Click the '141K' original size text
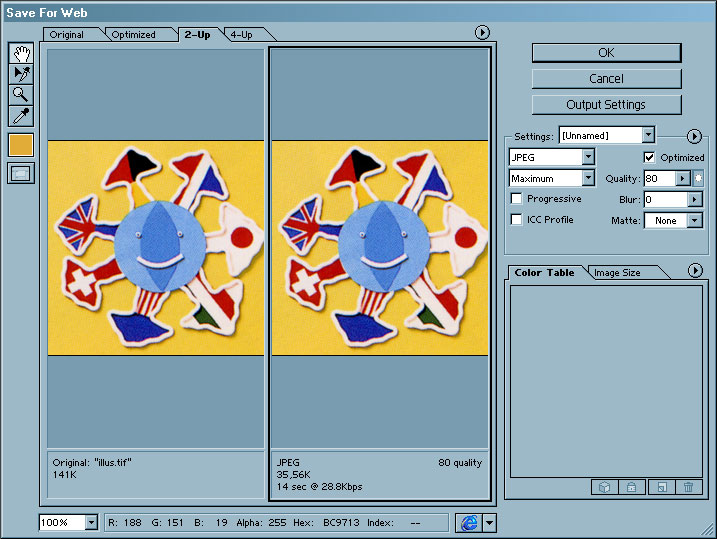 tap(64, 475)
